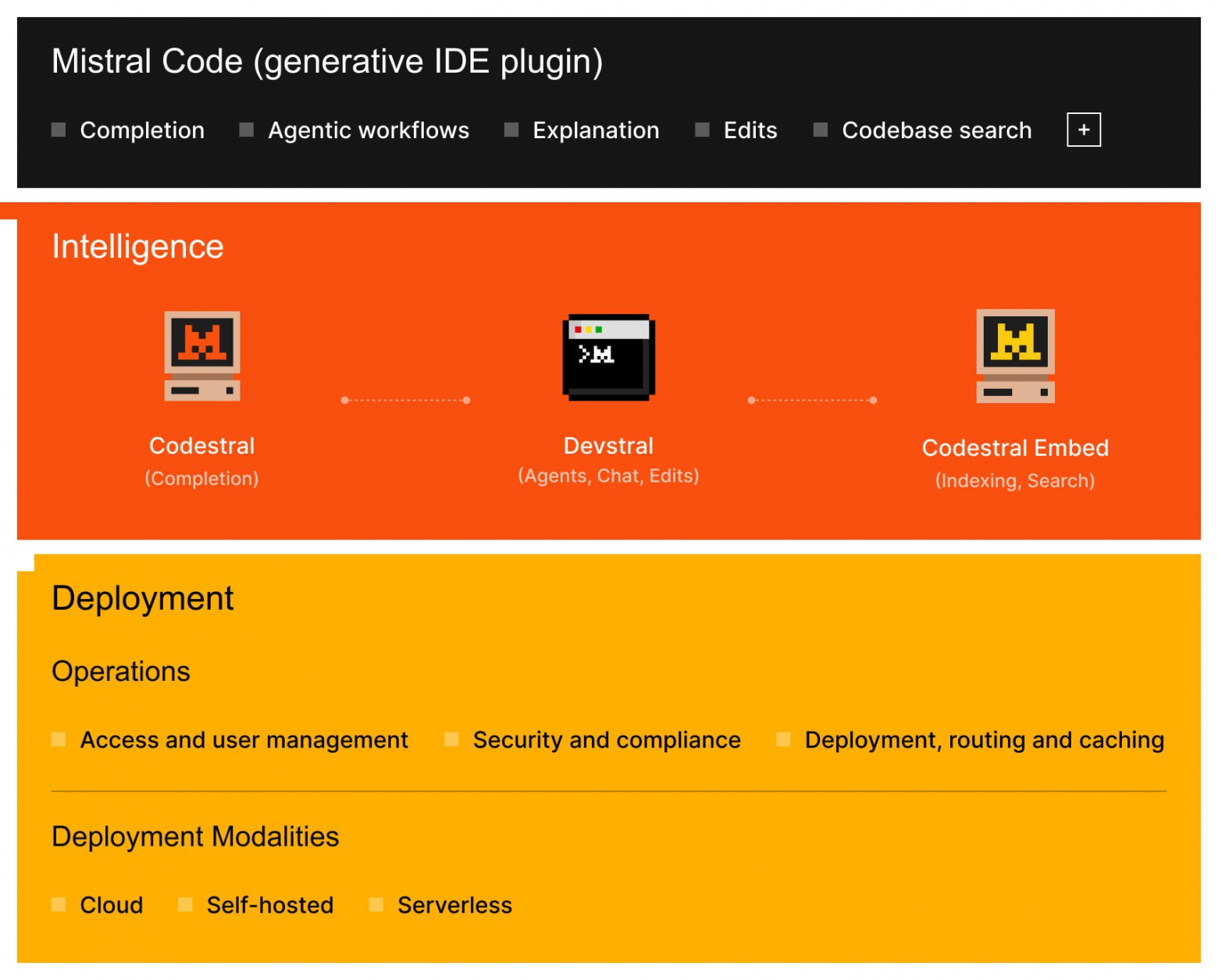Click the yellow square bullet beside Cloud

[59, 904]
